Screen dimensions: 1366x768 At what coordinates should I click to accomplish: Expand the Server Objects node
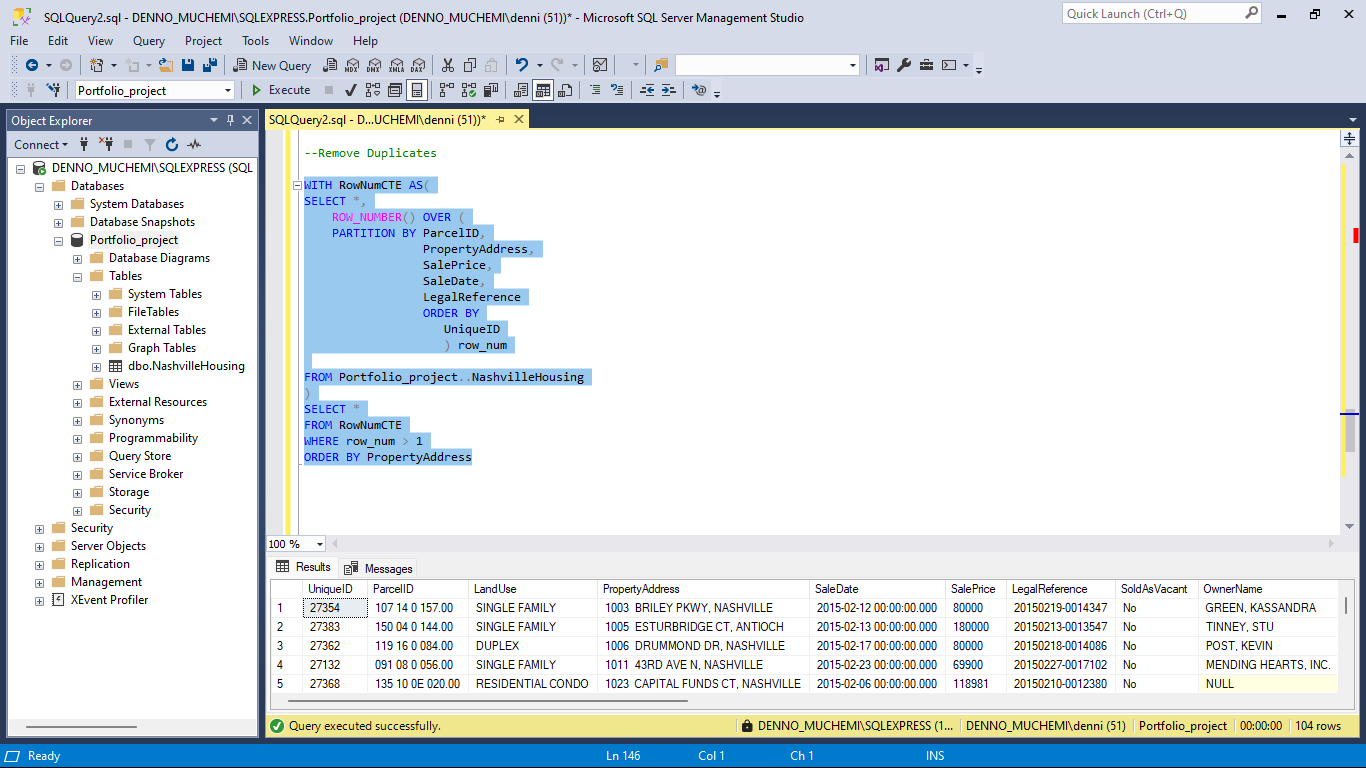coord(40,546)
